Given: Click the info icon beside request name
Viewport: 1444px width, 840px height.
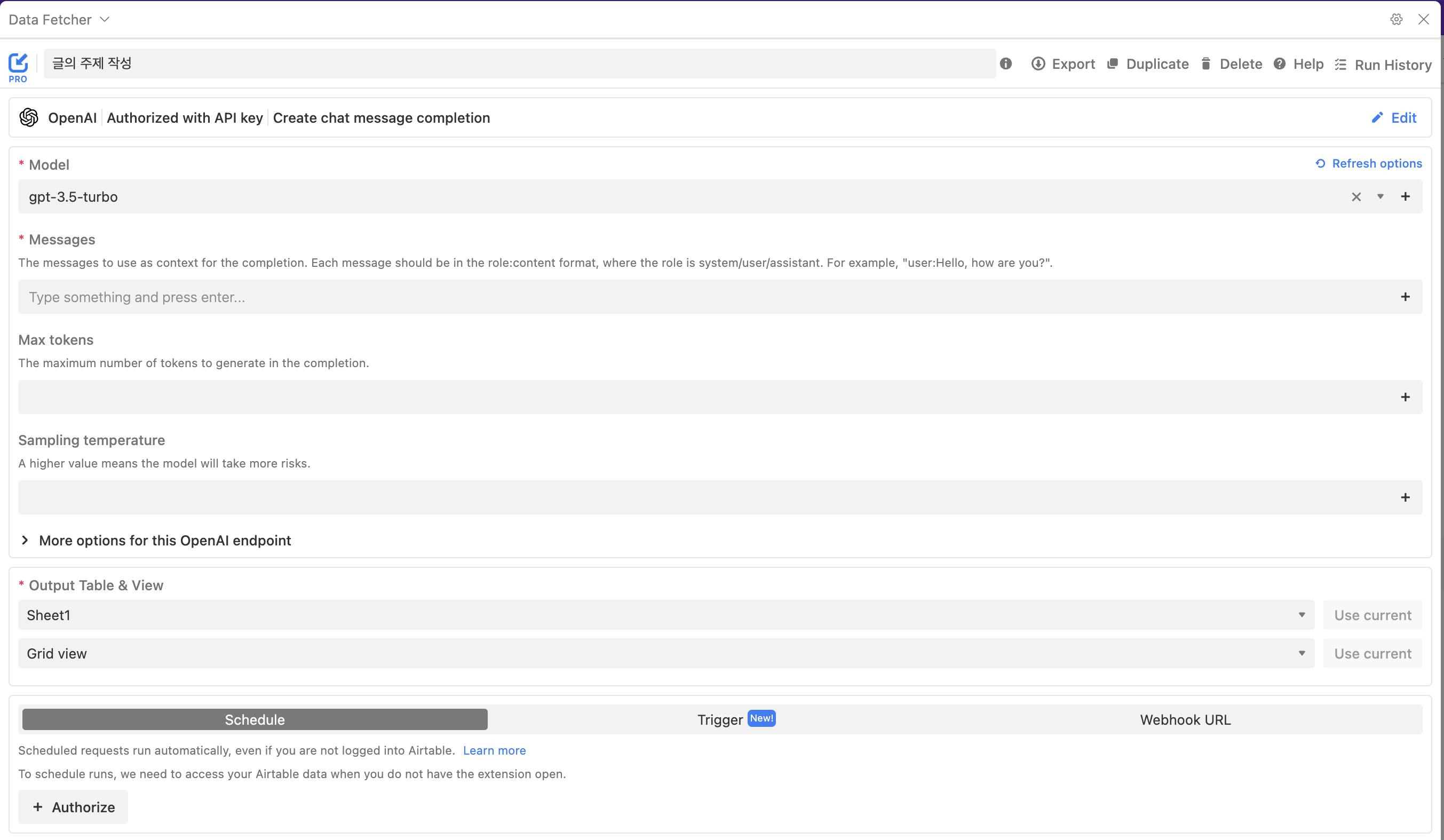Looking at the screenshot, I should click(1006, 64).
